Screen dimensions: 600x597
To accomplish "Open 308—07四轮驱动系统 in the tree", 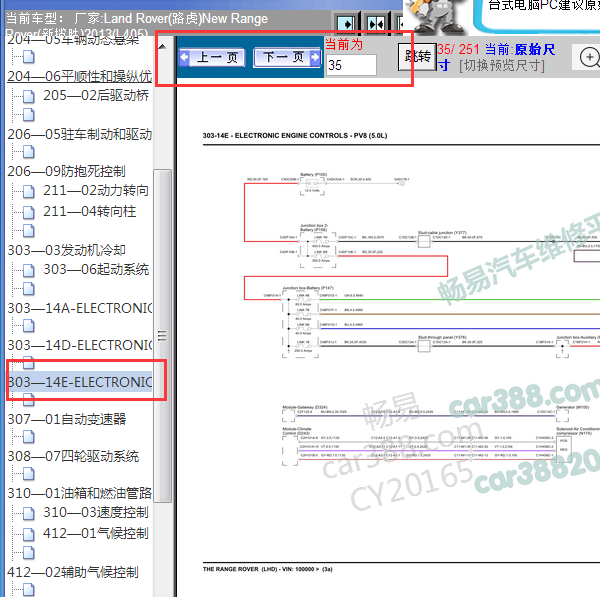I will (73, 456).
